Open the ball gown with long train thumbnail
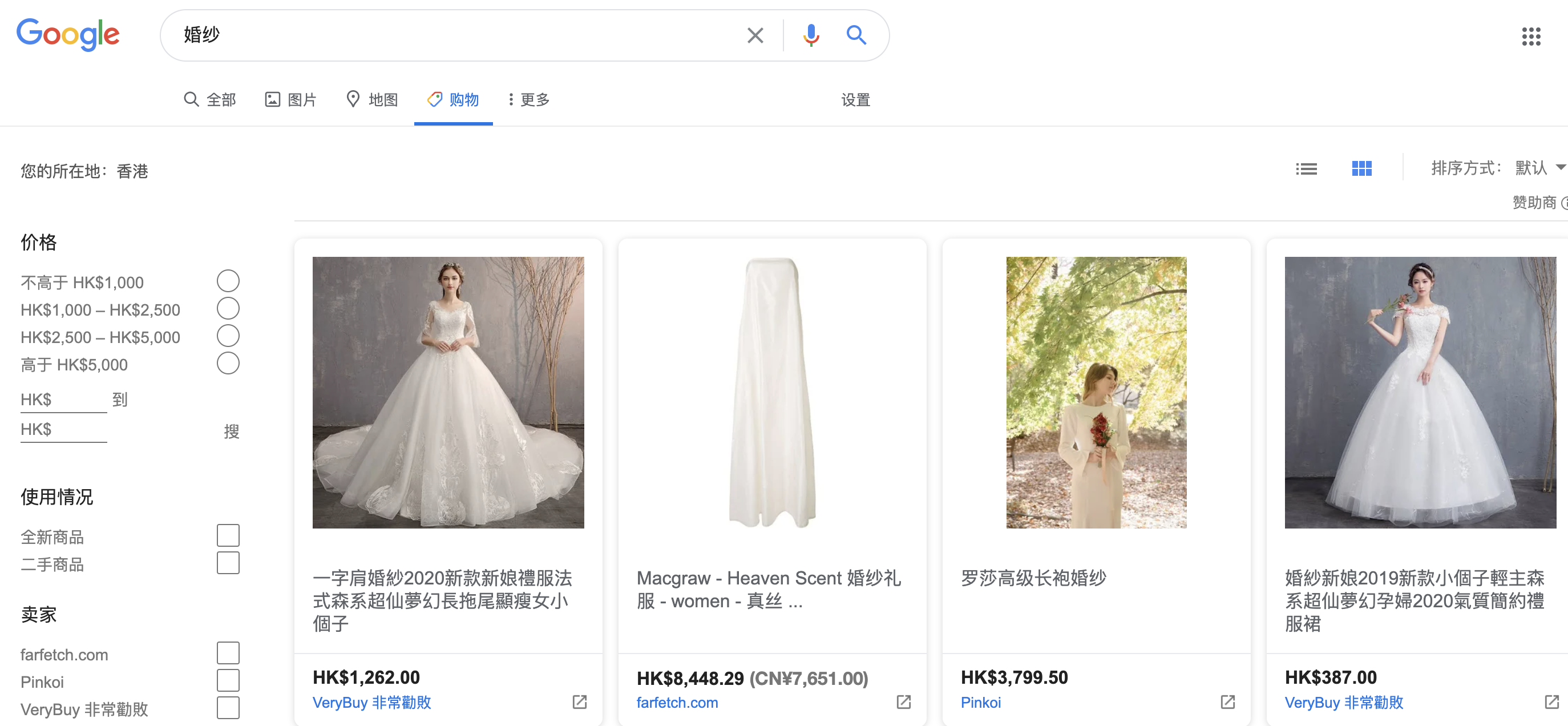This screenshot has width=1568, height=726. coord(448,392)
